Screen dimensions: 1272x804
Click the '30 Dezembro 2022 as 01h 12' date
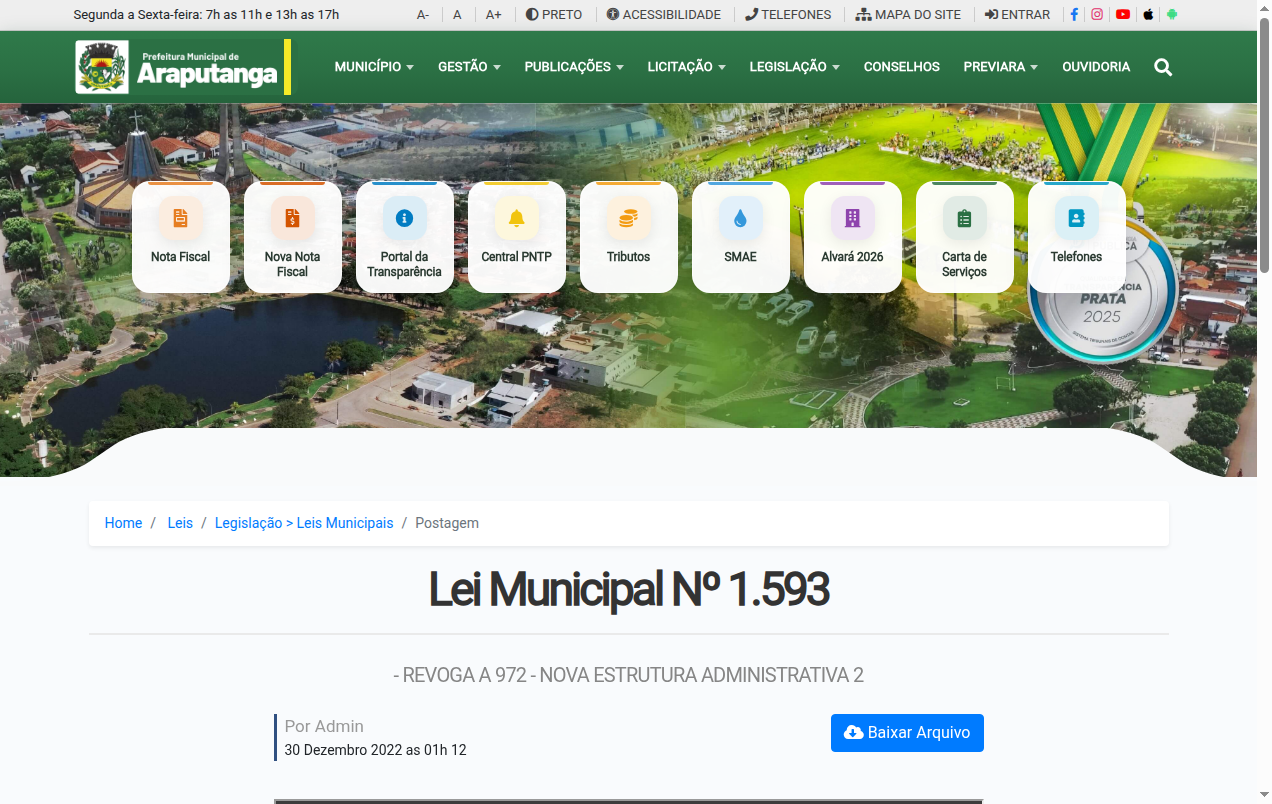(376, 750)
